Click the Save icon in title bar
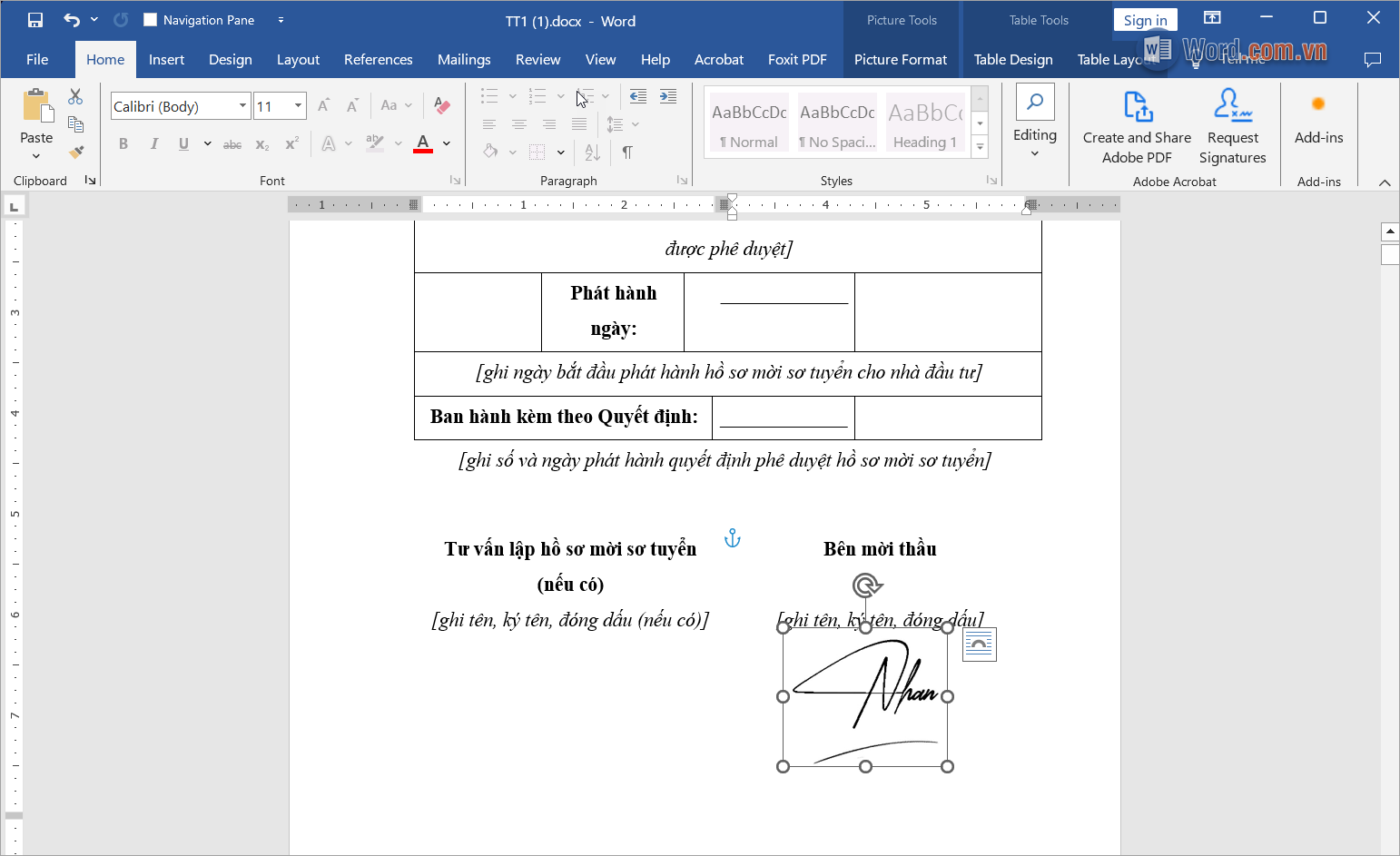 pyautogui.click(x=35, y=20)
